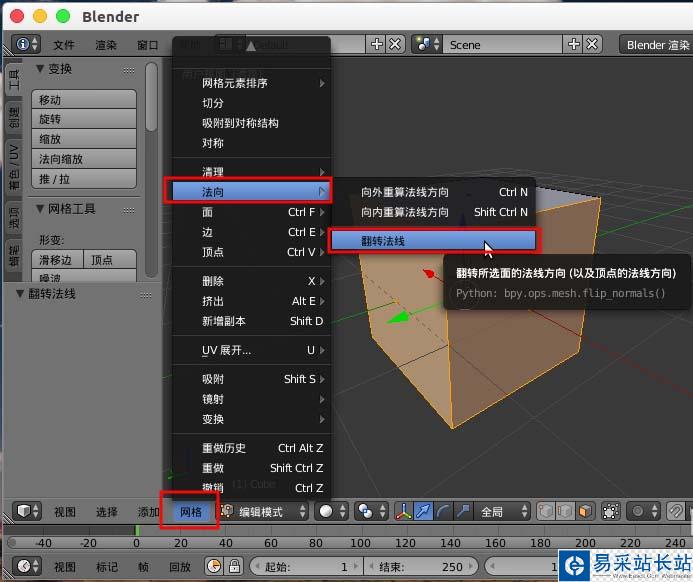Select 切分 in the mesh menu
The width and height of the screenshot is (693, 582).
pyautogui.click(x=251, y=103)
